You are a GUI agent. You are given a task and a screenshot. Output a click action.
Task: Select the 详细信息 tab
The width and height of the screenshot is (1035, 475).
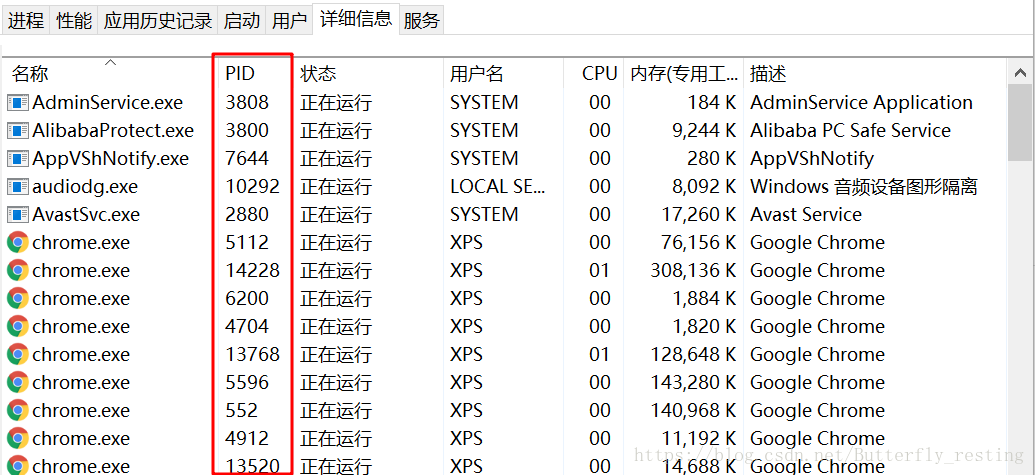pyautogui.click(x=356, y=18)
